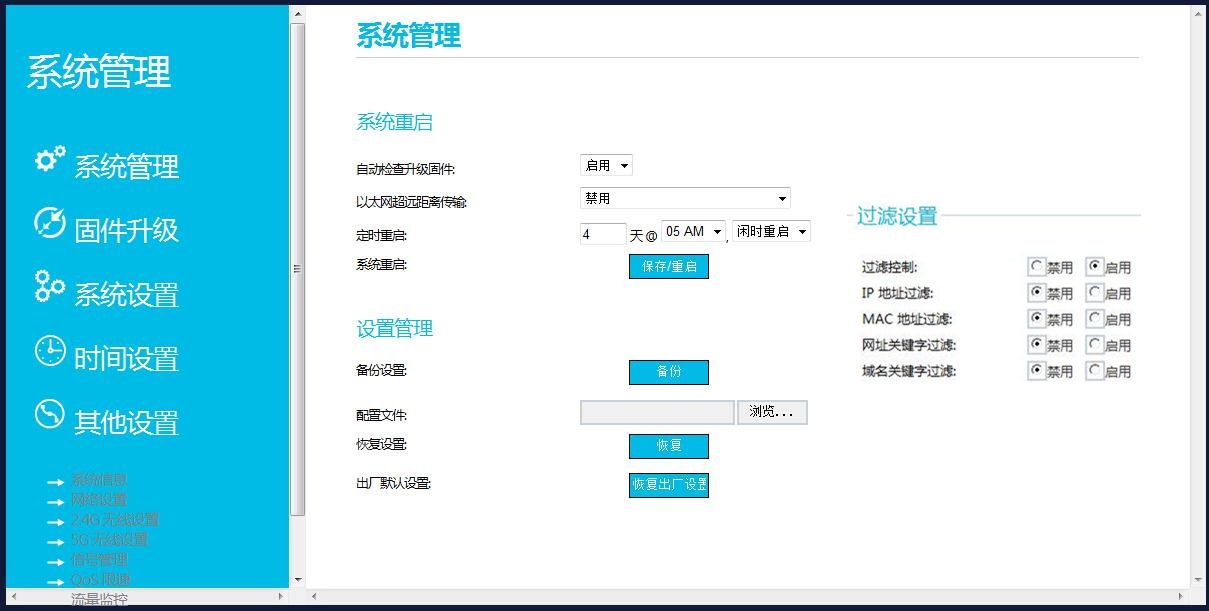1209x611 pixels.
Task: Open the 5G 无线设置 link
Action: tap(109, 540)
